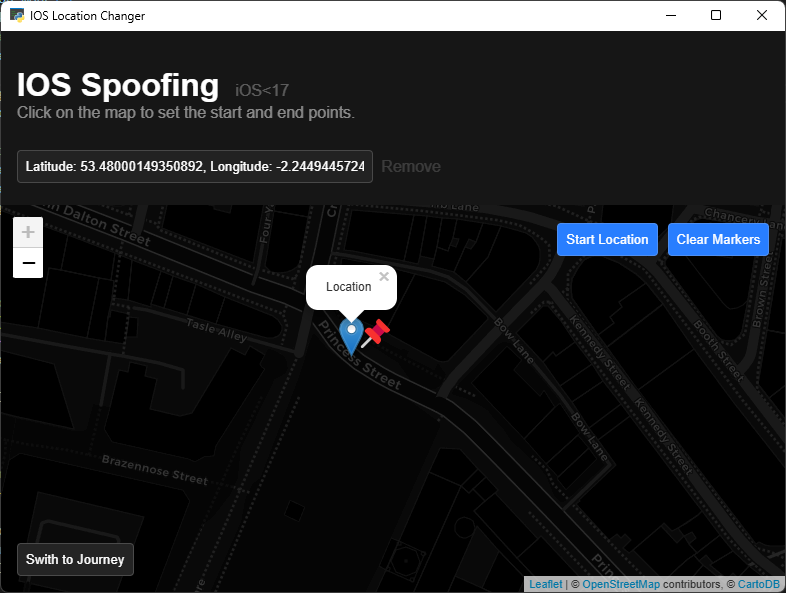Open the Leaflet attribution link
The image size is (786, 593).
[545, 584]
